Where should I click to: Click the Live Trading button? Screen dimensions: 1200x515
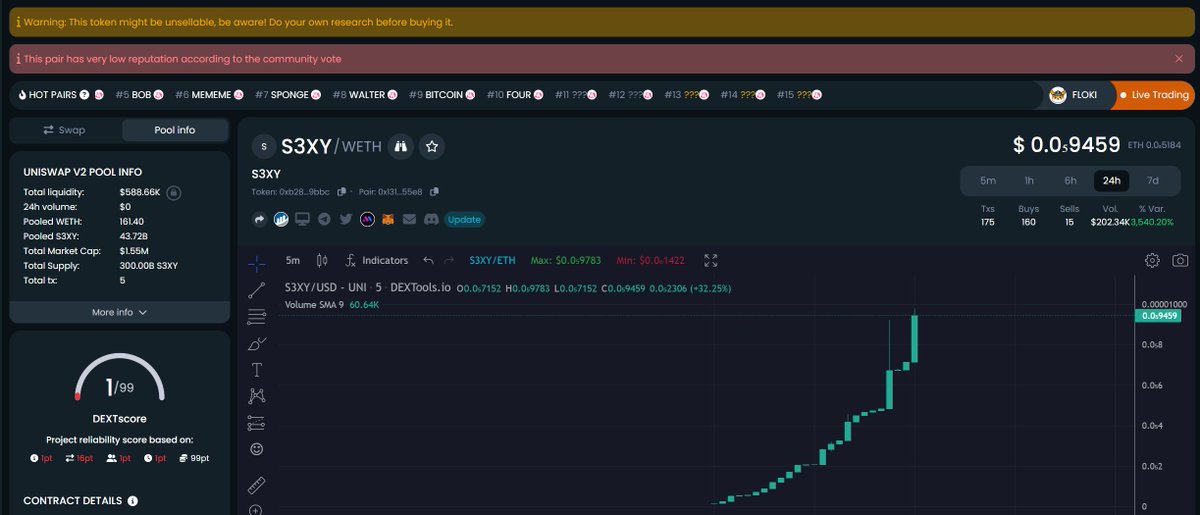pos(1154,95)
